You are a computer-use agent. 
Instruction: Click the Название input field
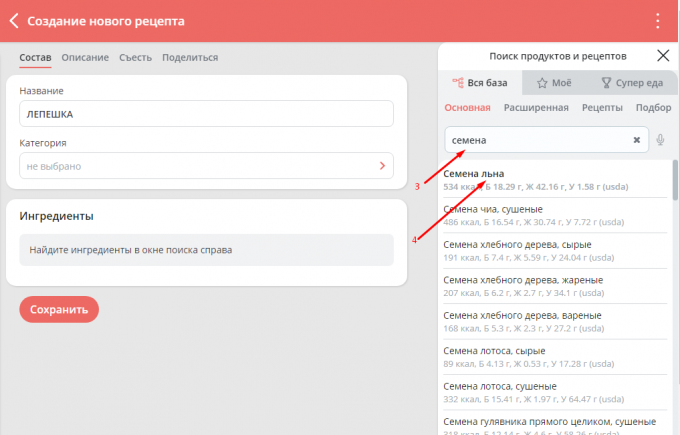click(206, 114)
